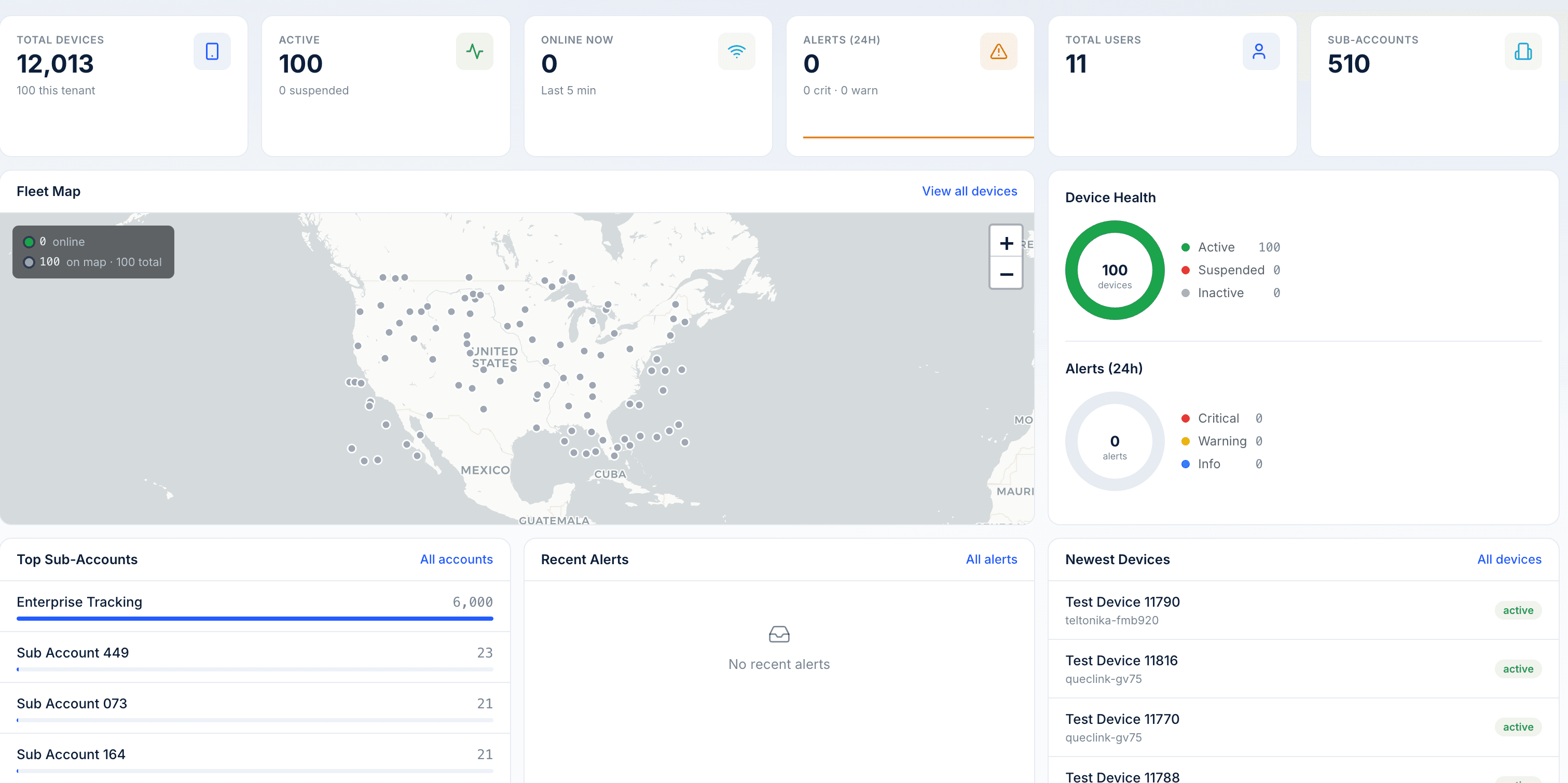Click blue Info legend dot

pyautogui.click(x=1185, y=464)
